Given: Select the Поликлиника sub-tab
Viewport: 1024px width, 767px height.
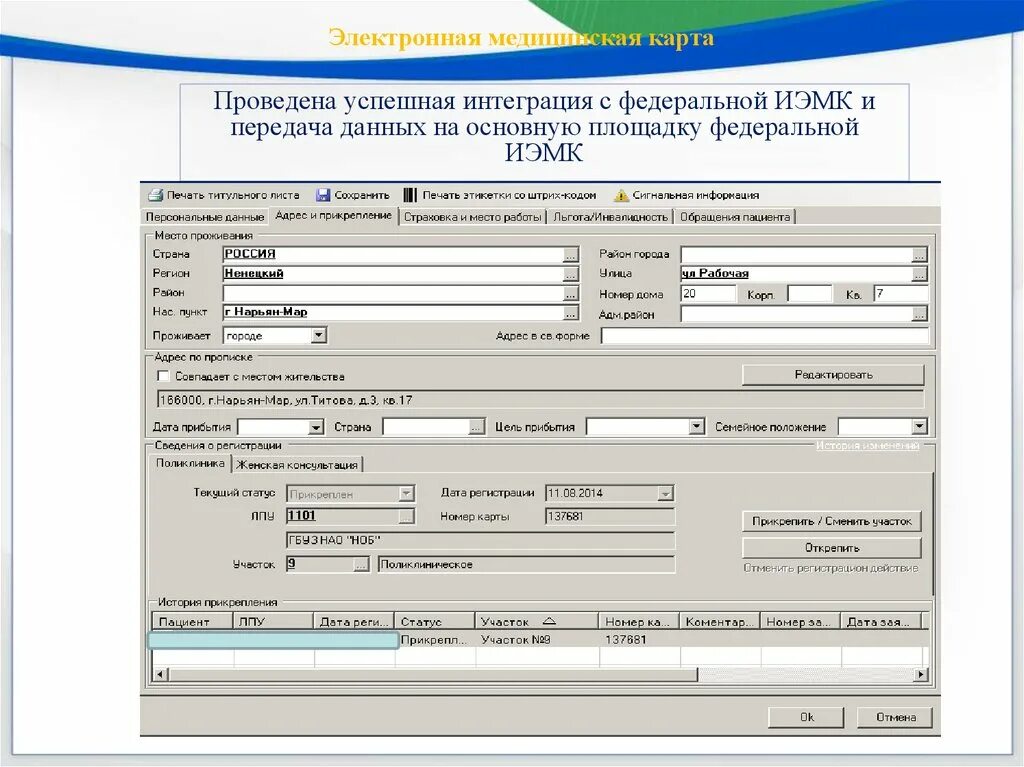Looking at the screenshot, I should point(190,463).
